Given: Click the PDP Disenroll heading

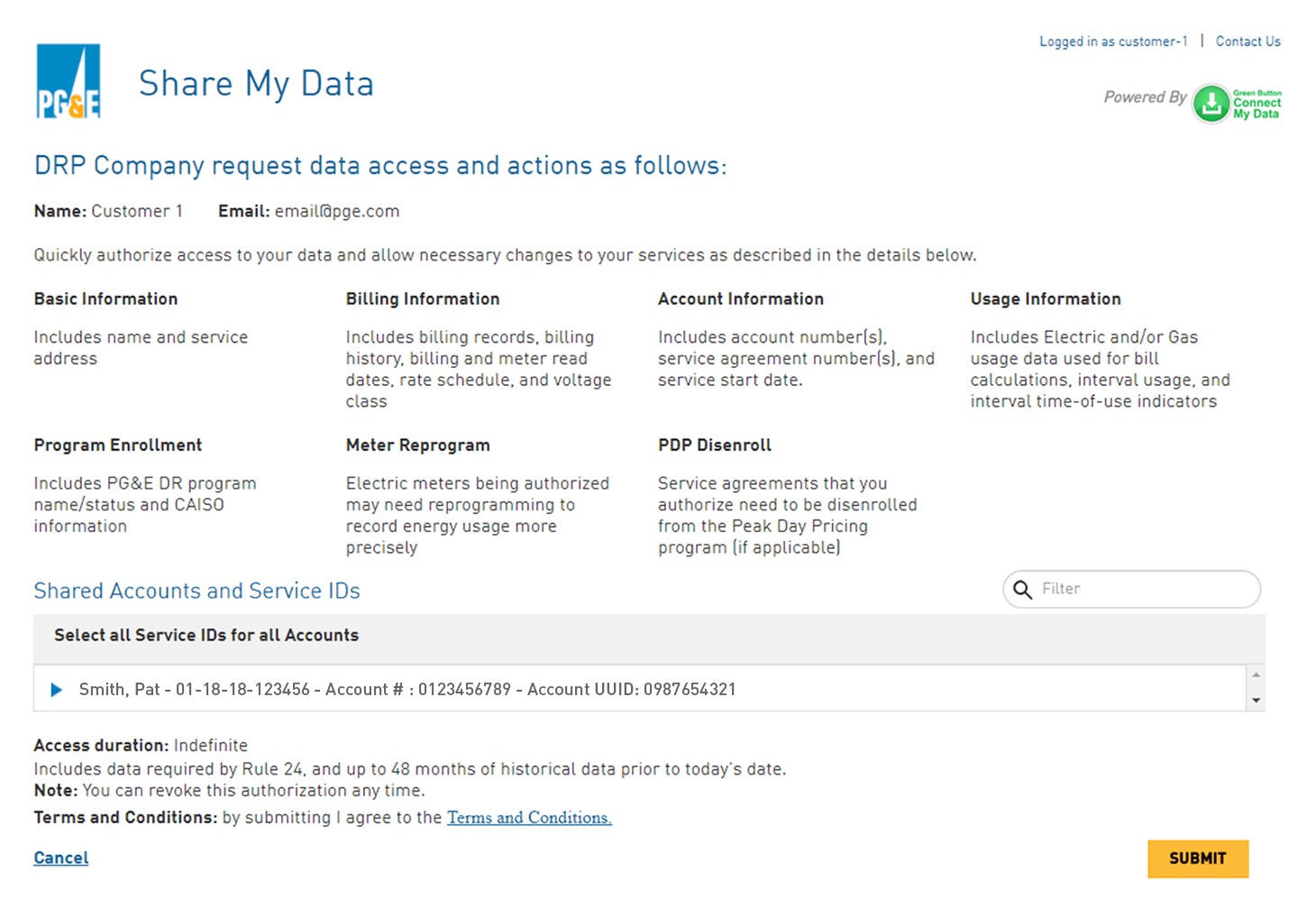Looking at the screenshot, I should 715,445.
